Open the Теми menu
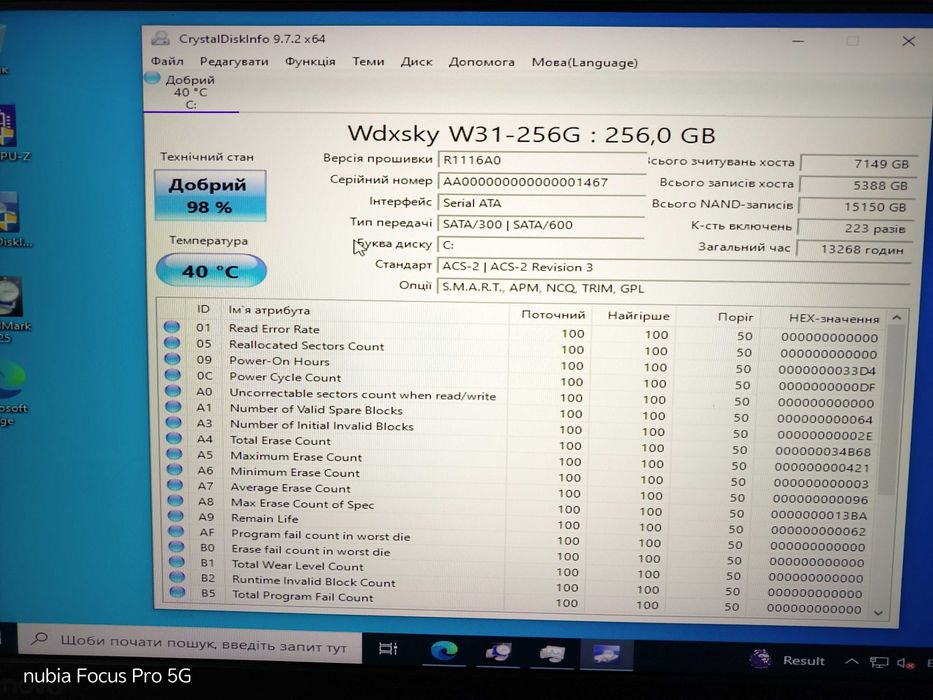Screen dimensions: 933x700 (368, 61)
